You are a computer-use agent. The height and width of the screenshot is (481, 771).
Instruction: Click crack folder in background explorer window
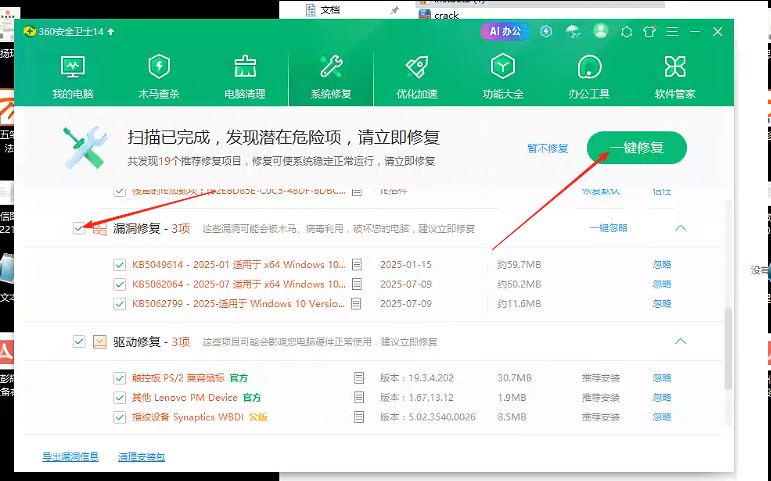point(446,15)
